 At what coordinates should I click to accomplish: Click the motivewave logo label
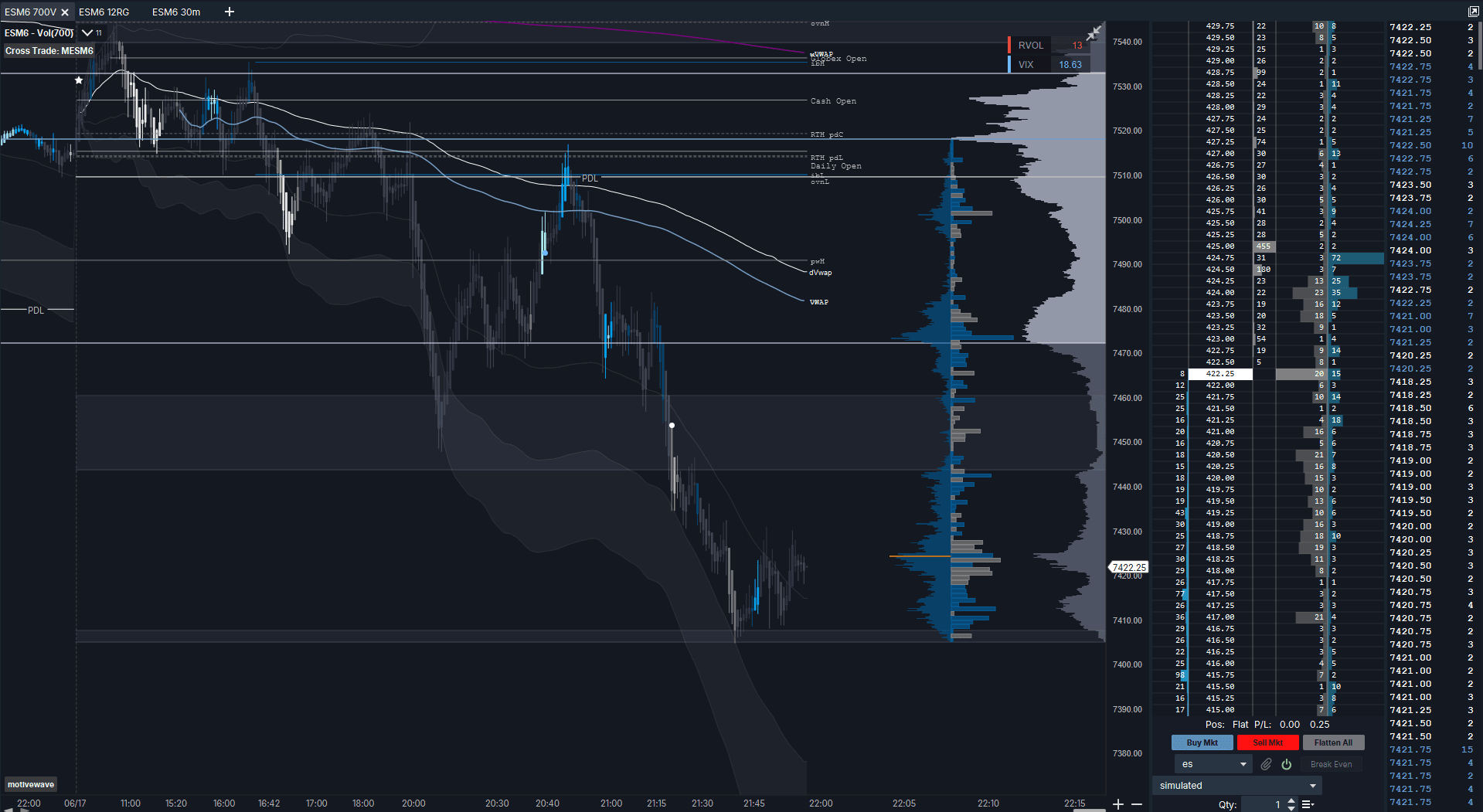point(31,784)
